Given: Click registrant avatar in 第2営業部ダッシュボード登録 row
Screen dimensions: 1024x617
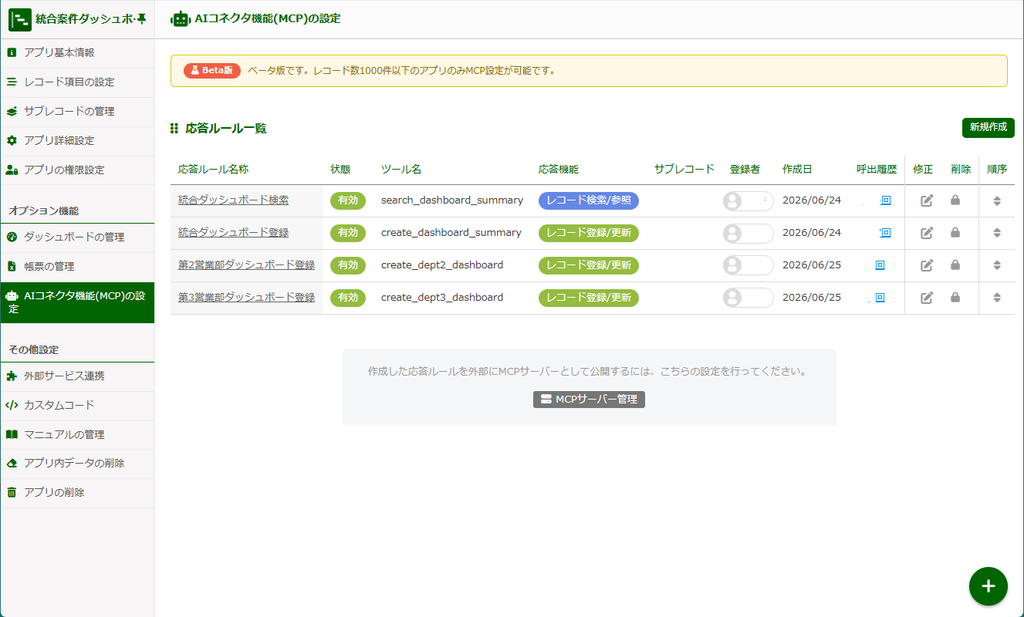Looking at the screenshot, I should click(733, 266).
